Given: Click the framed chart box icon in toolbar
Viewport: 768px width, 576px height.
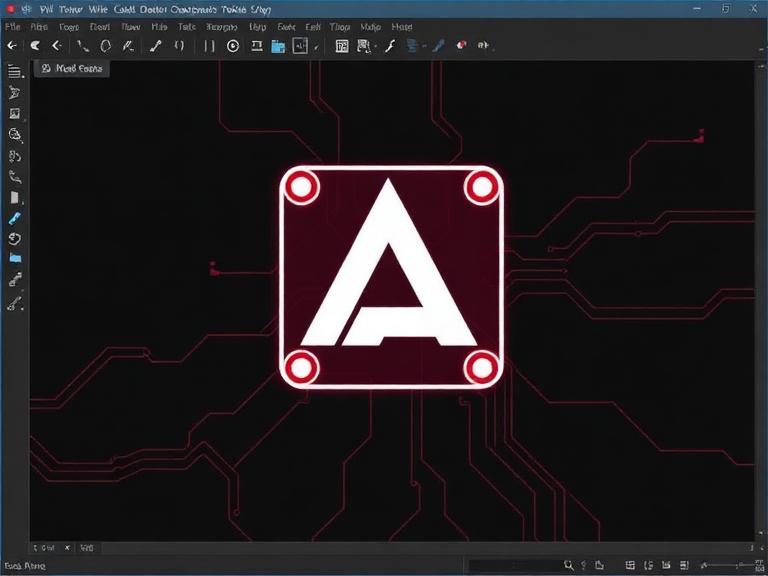Looking at the screenshot, I should coord(300,46).
